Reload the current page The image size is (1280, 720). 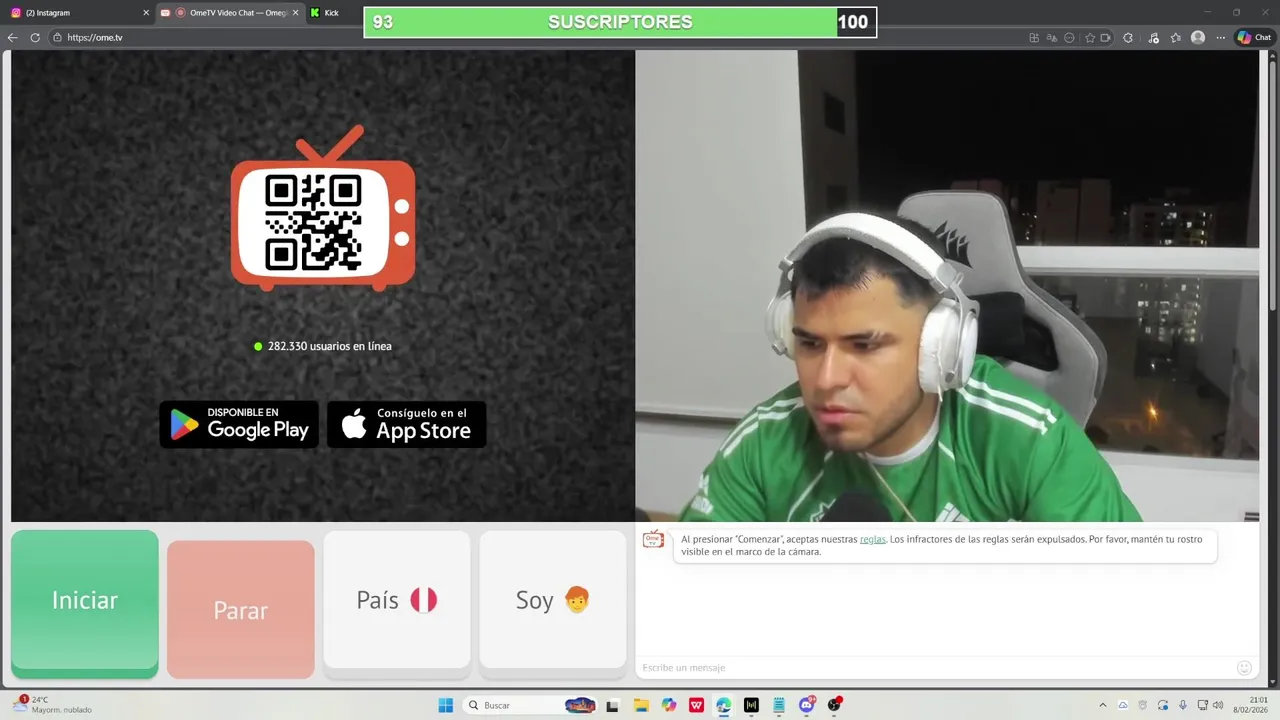35,38
